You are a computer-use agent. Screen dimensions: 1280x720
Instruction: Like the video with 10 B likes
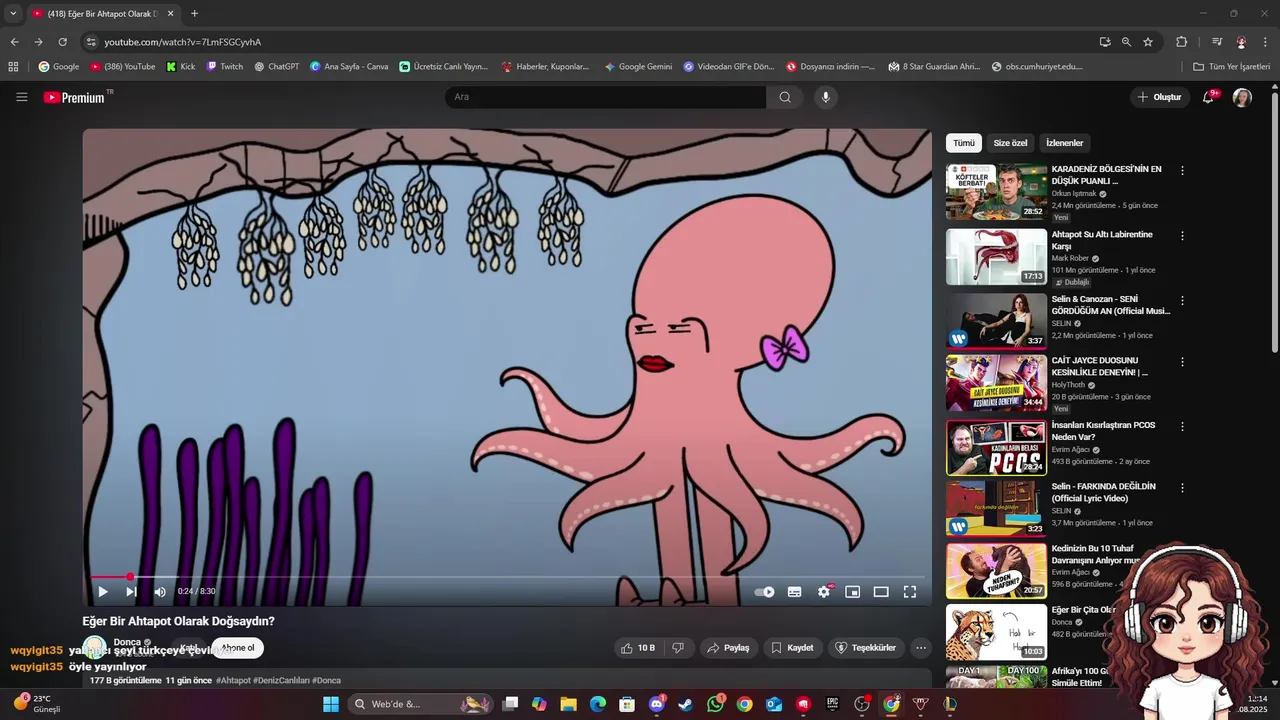pyautogui.click(x=638, y=648)
